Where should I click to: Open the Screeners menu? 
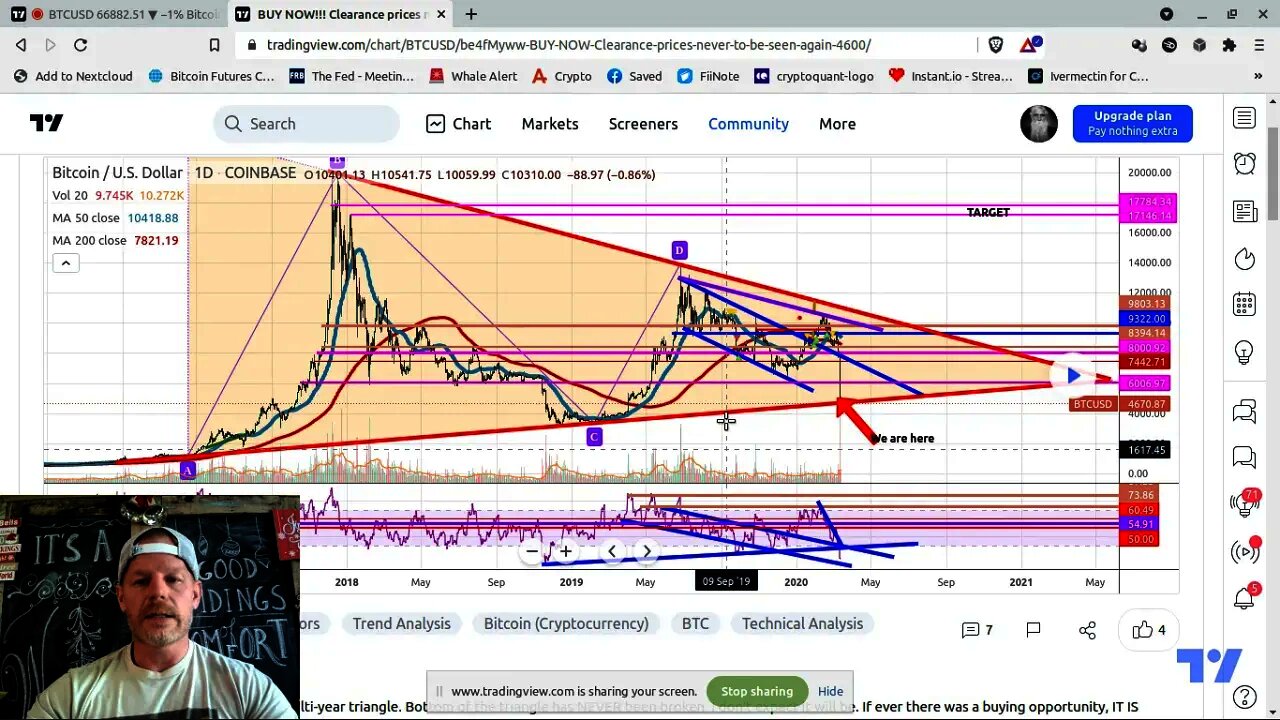point(643,124)
